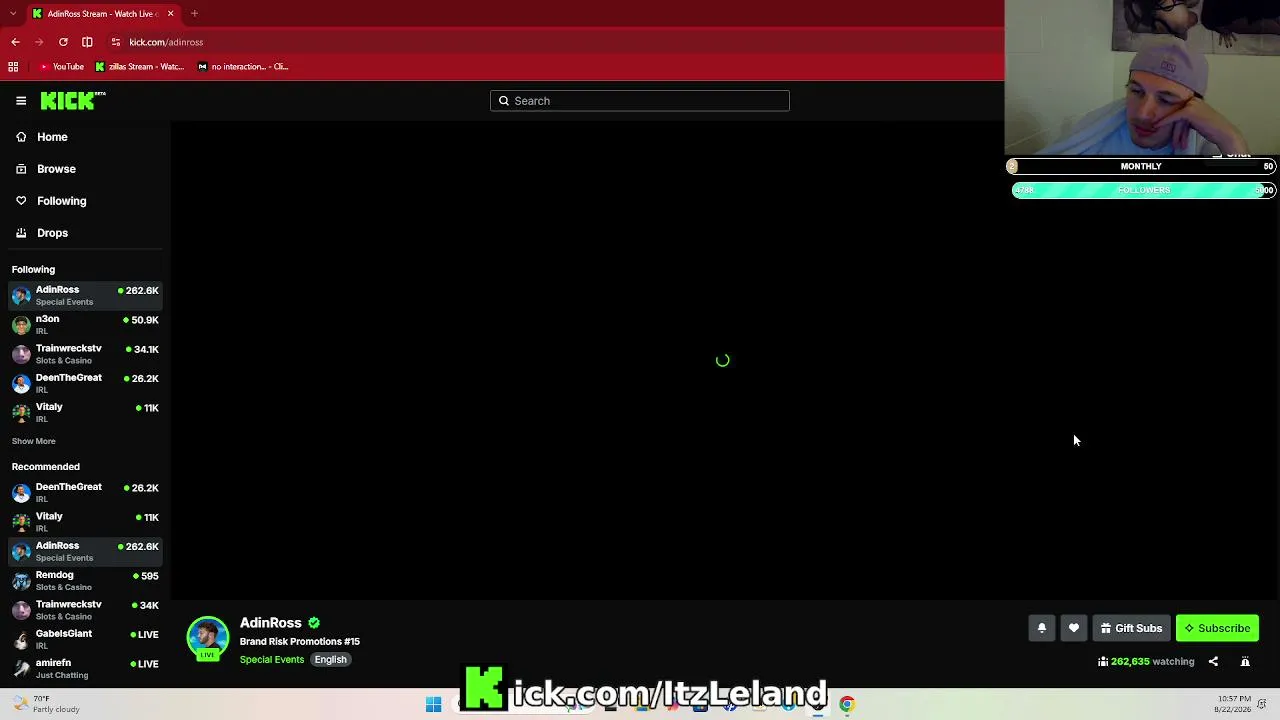Expand Show More under Following list
The height and width of the screenshot is (720, 1280).
pyautogui.click(x=34, y=441)
